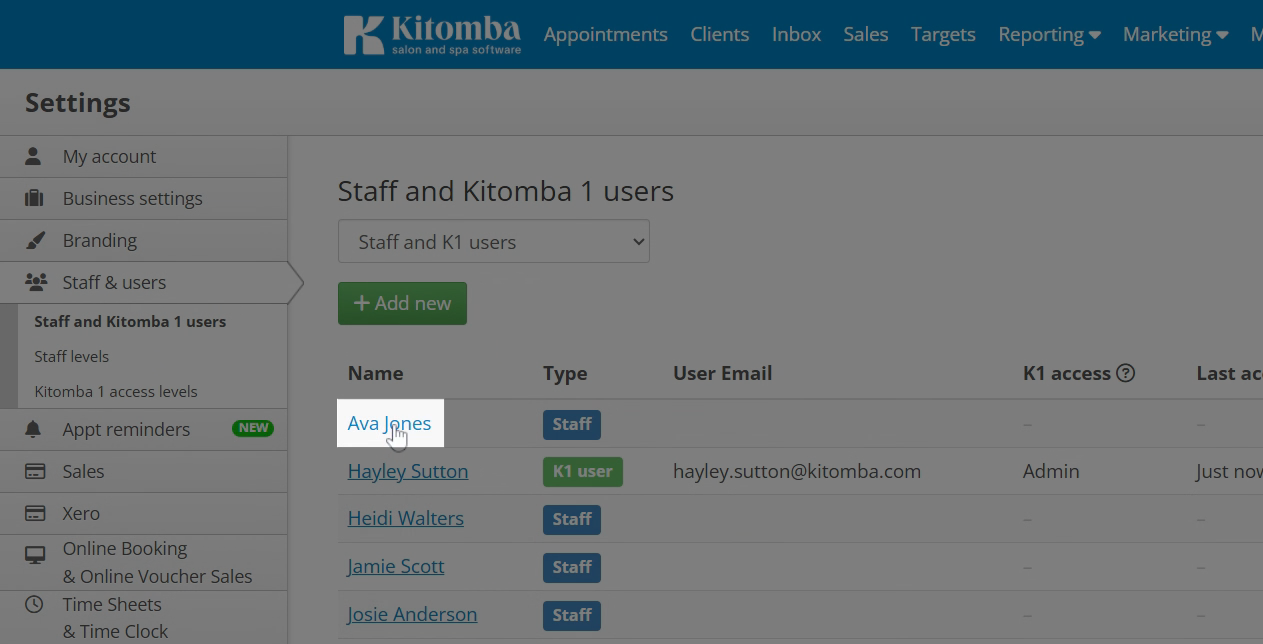Click the K1 user badge for Hayley Sutton
This screenshot has height=644, width=1263.
click(x=582, y=471)
